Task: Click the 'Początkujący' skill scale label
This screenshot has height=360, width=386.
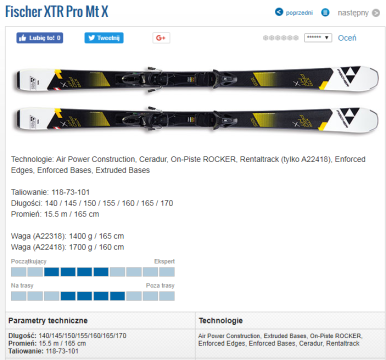Action: pyautogui.click(x=29, y=261)
